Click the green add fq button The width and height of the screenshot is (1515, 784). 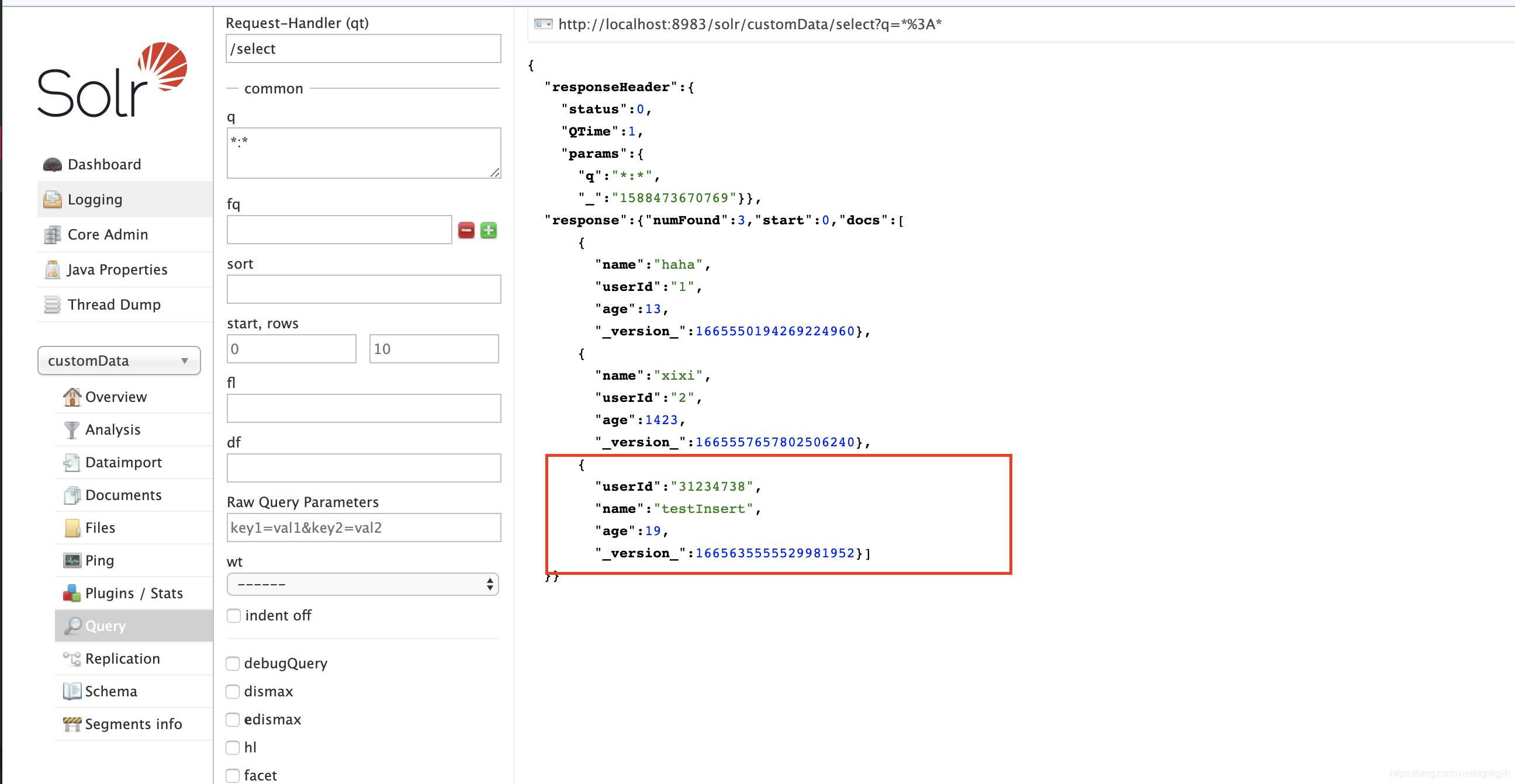click(489, 230)
